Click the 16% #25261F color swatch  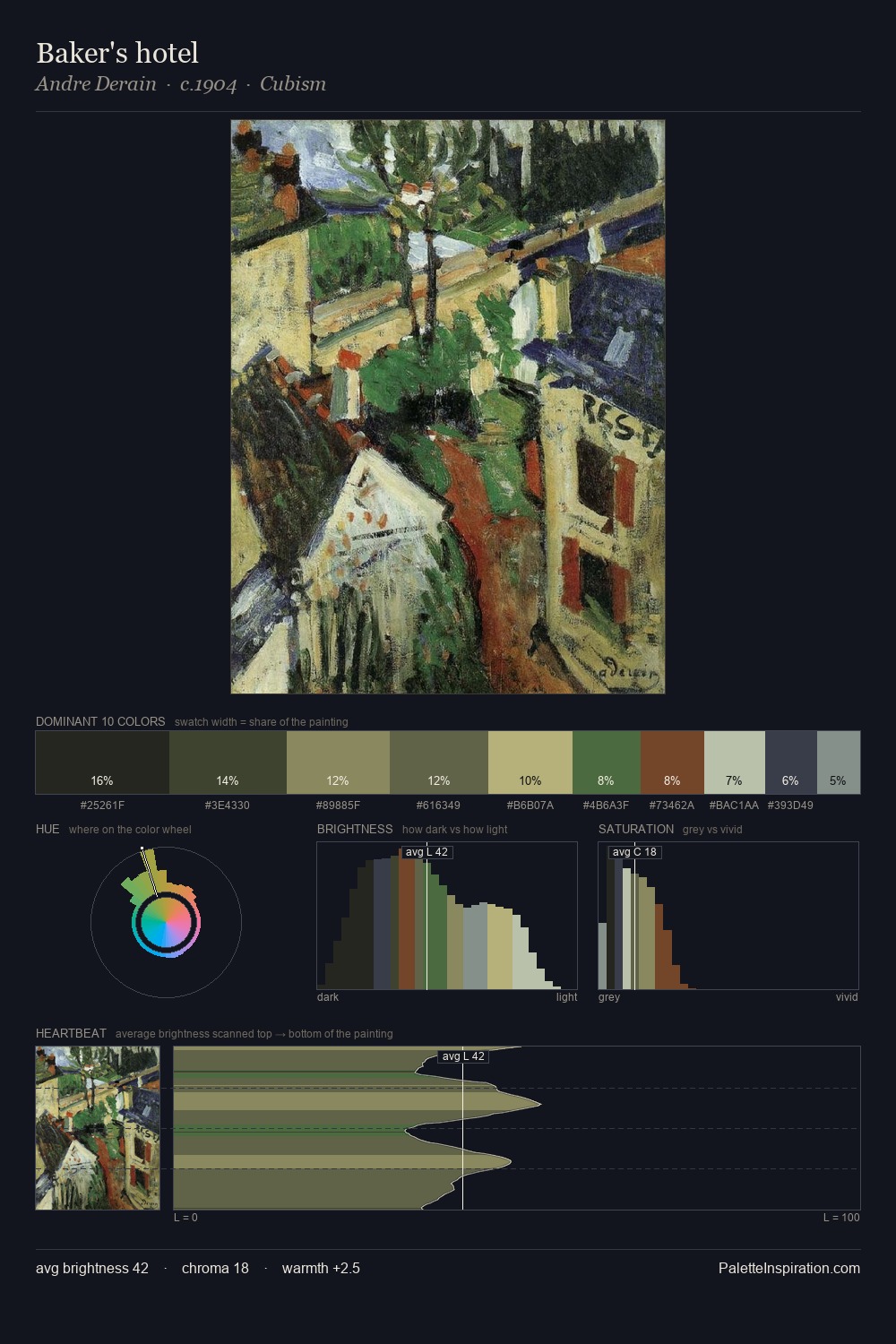coord(102,762)
